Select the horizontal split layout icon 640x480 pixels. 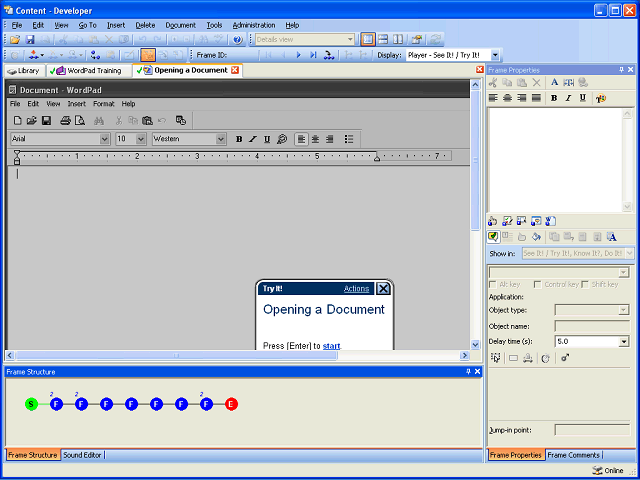point(383,40)
